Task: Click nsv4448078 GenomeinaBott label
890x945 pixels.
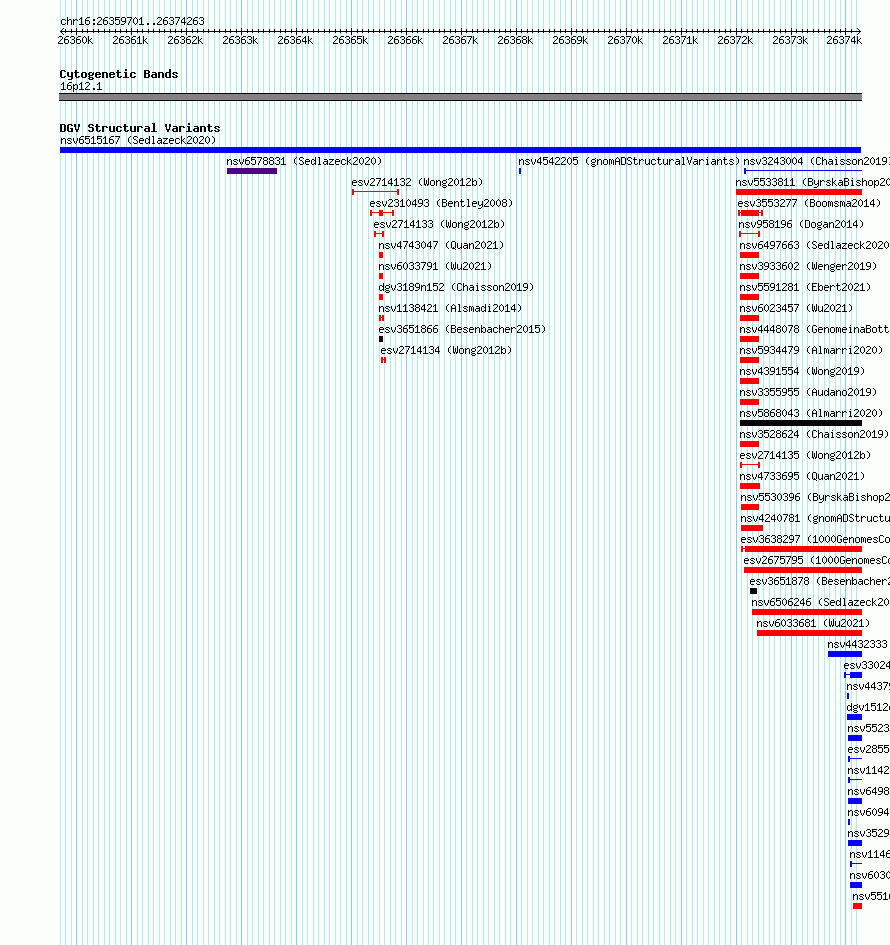Action: coord(814,330)
